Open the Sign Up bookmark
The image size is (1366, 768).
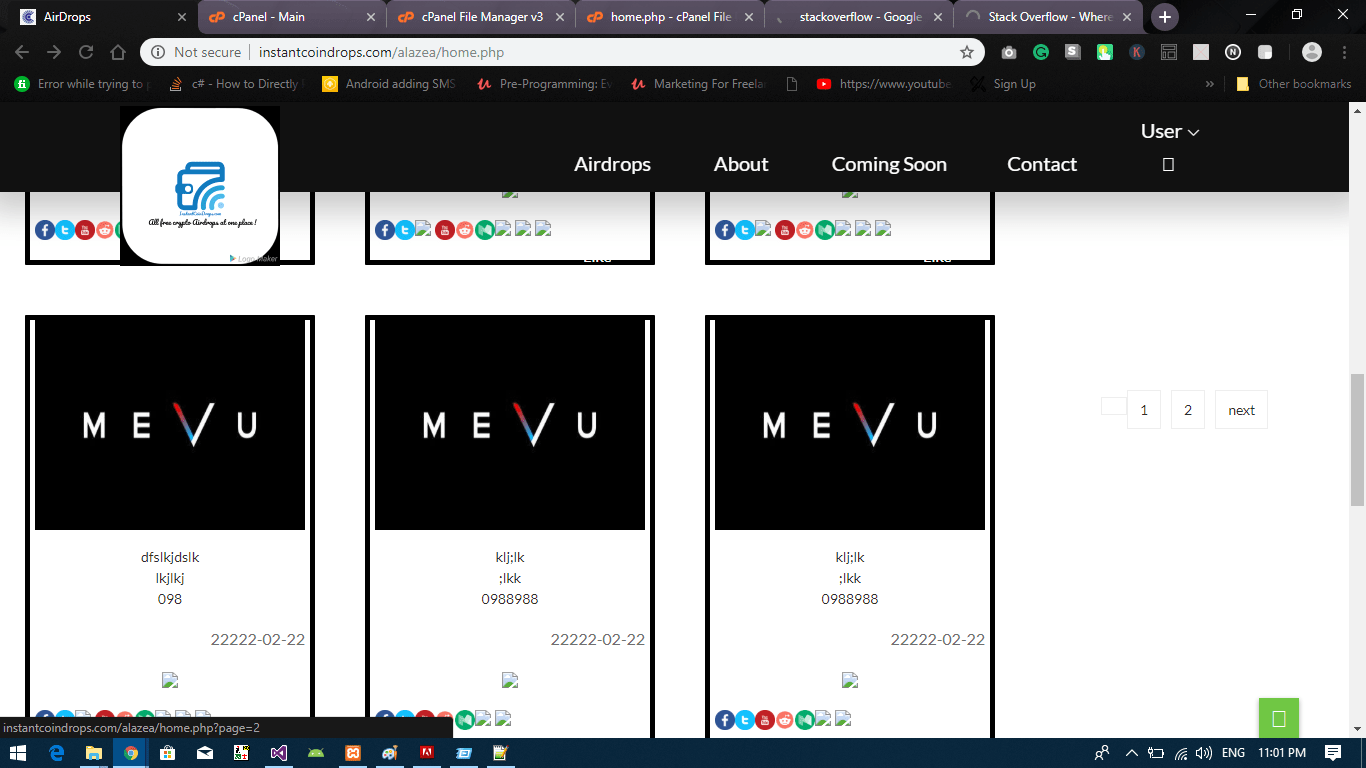tap(1004, 84)
